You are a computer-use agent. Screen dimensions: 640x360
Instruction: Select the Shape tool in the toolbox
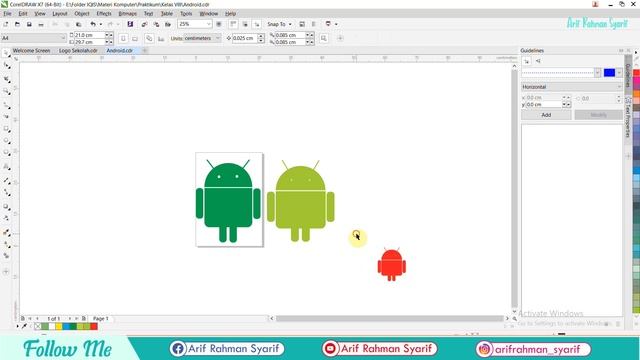[6, 65]
